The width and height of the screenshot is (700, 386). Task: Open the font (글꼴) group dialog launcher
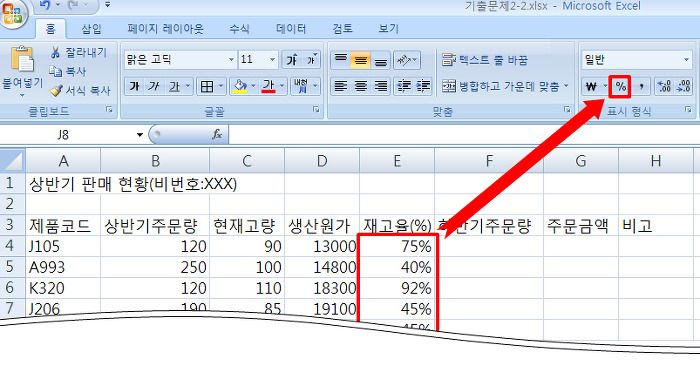coord(316,109)
